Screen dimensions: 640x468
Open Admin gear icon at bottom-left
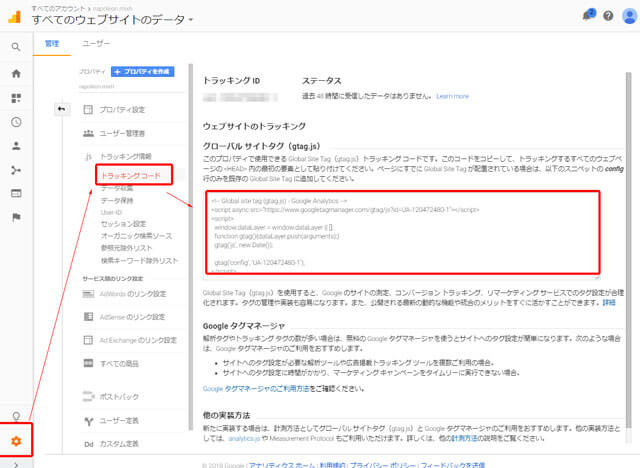[16, 441]
